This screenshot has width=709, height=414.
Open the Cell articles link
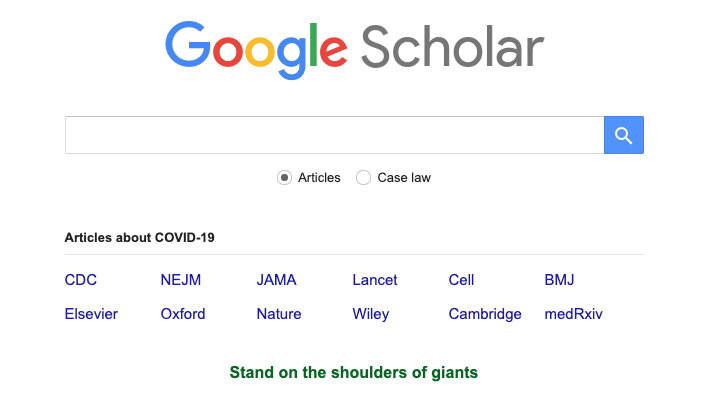coord(461,280)
